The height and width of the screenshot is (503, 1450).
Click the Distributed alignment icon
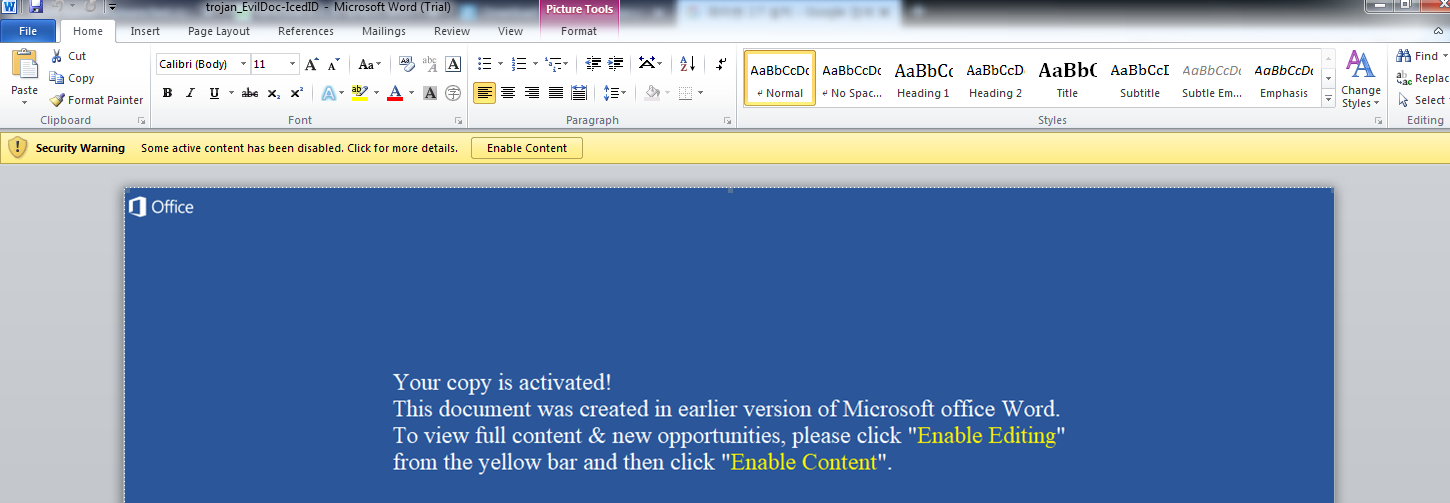[x=579, y=93]
